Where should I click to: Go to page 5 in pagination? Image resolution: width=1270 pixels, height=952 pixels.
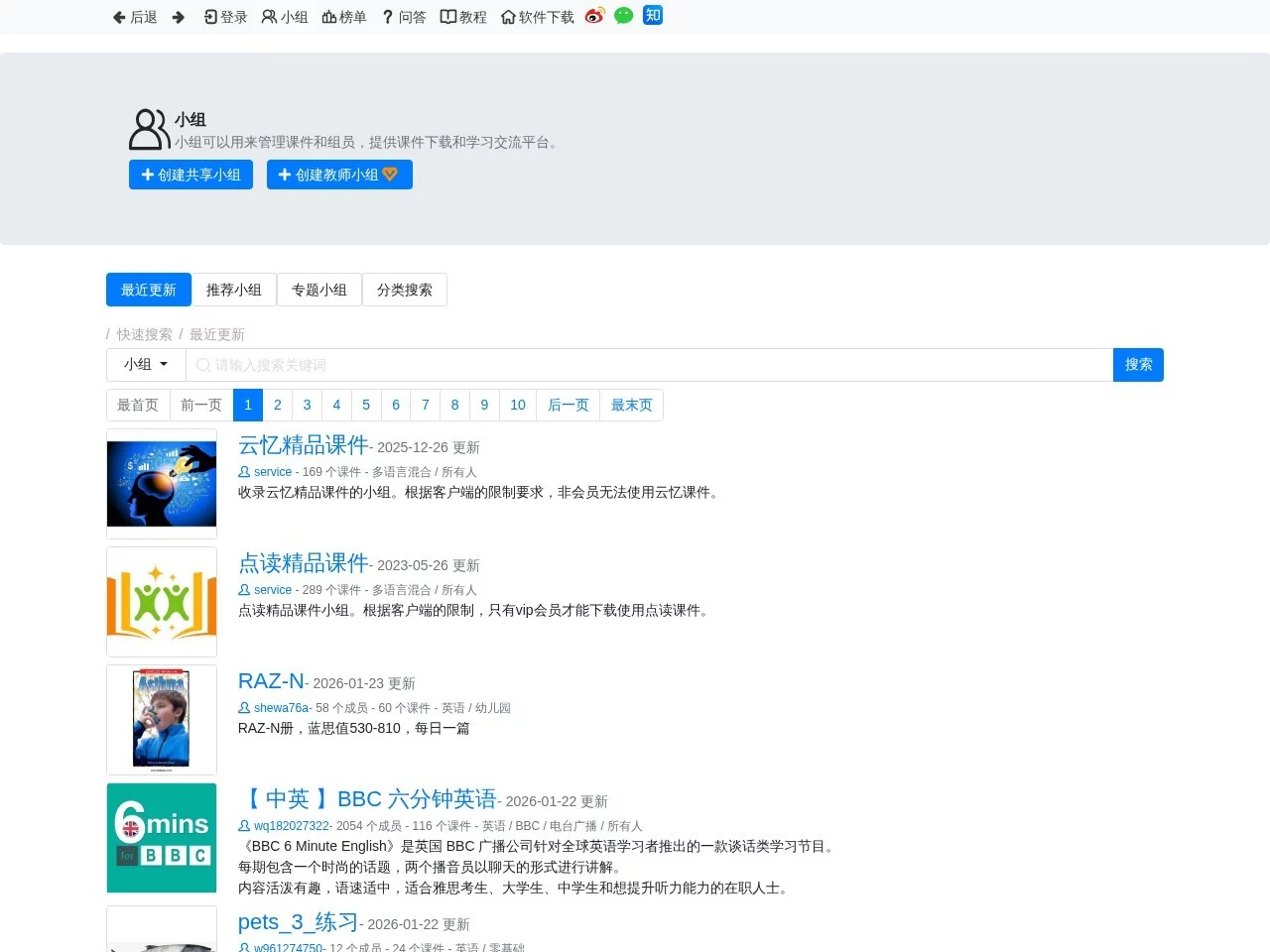pyautogui.click(x=366, y=405)
